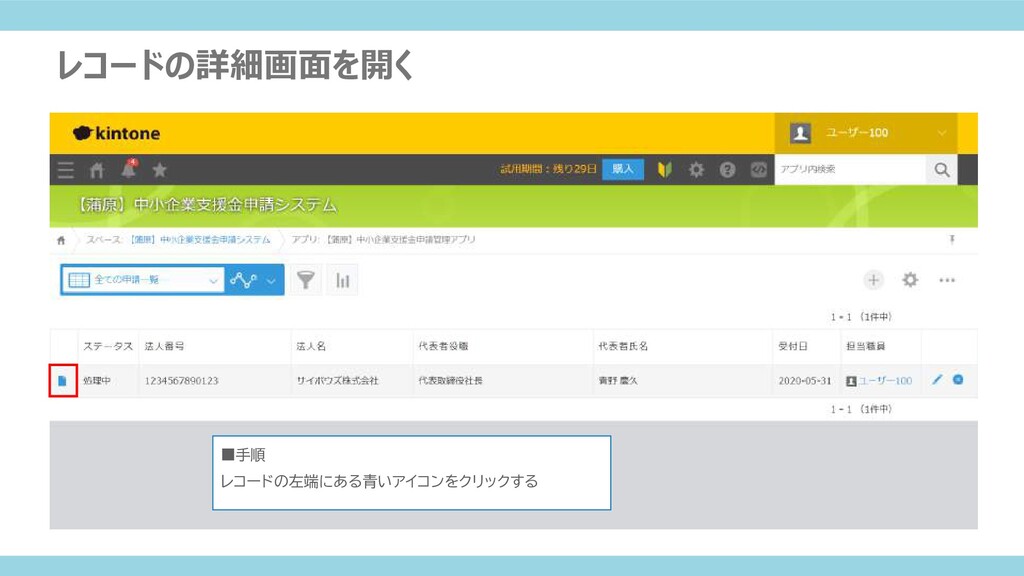Click the 2020-05-31 date cell

805,381
